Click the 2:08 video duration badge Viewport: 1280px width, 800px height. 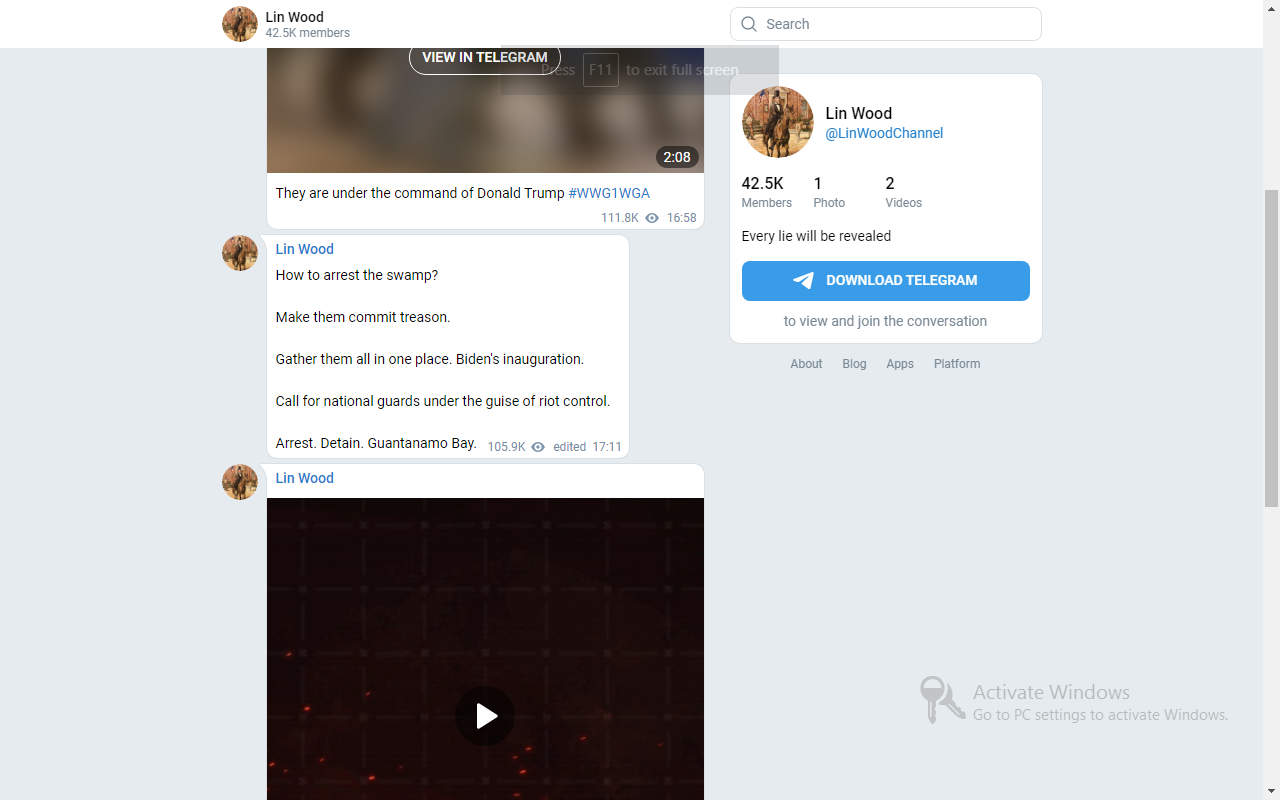pos(677,157)
